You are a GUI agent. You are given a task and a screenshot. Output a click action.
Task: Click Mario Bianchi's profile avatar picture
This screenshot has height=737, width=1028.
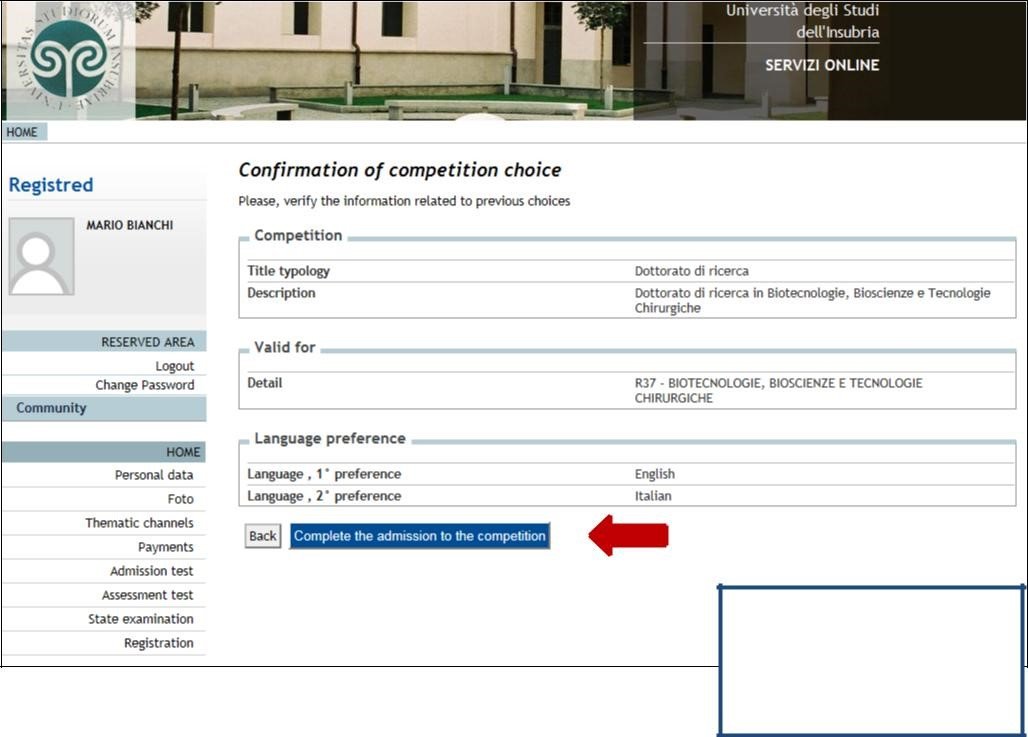pyautogui.click(x=41, y=256)
